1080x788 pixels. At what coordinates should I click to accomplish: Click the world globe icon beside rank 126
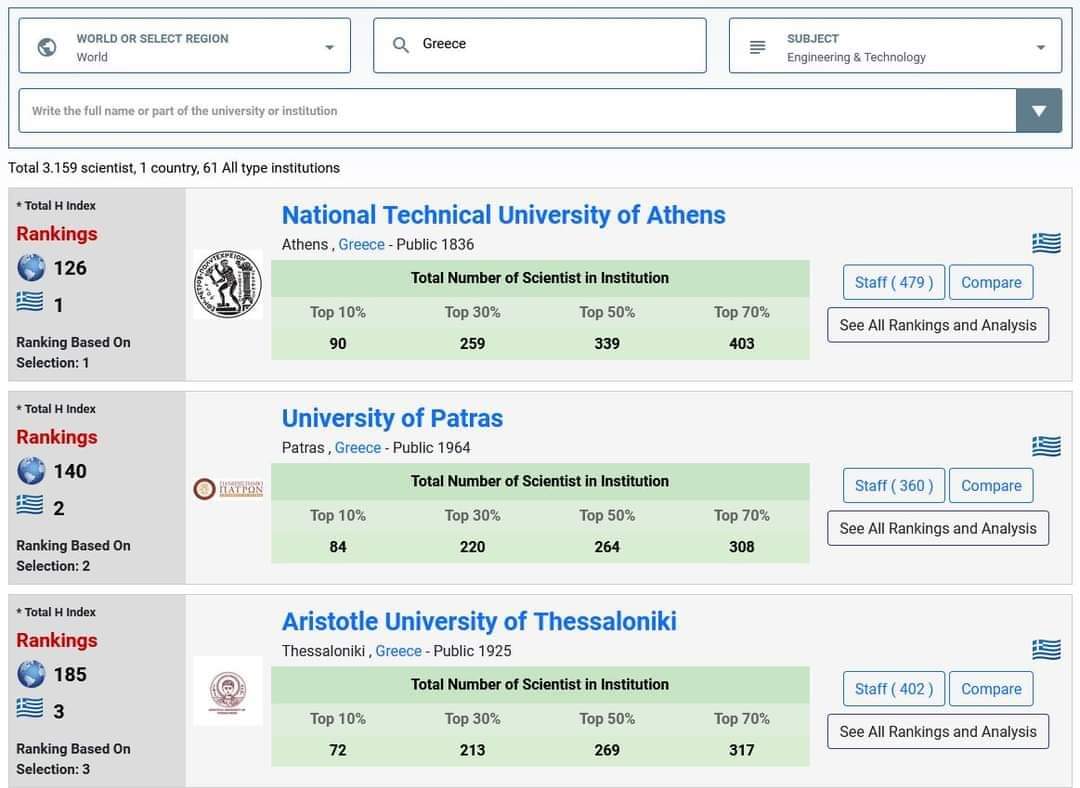(31, 267)
